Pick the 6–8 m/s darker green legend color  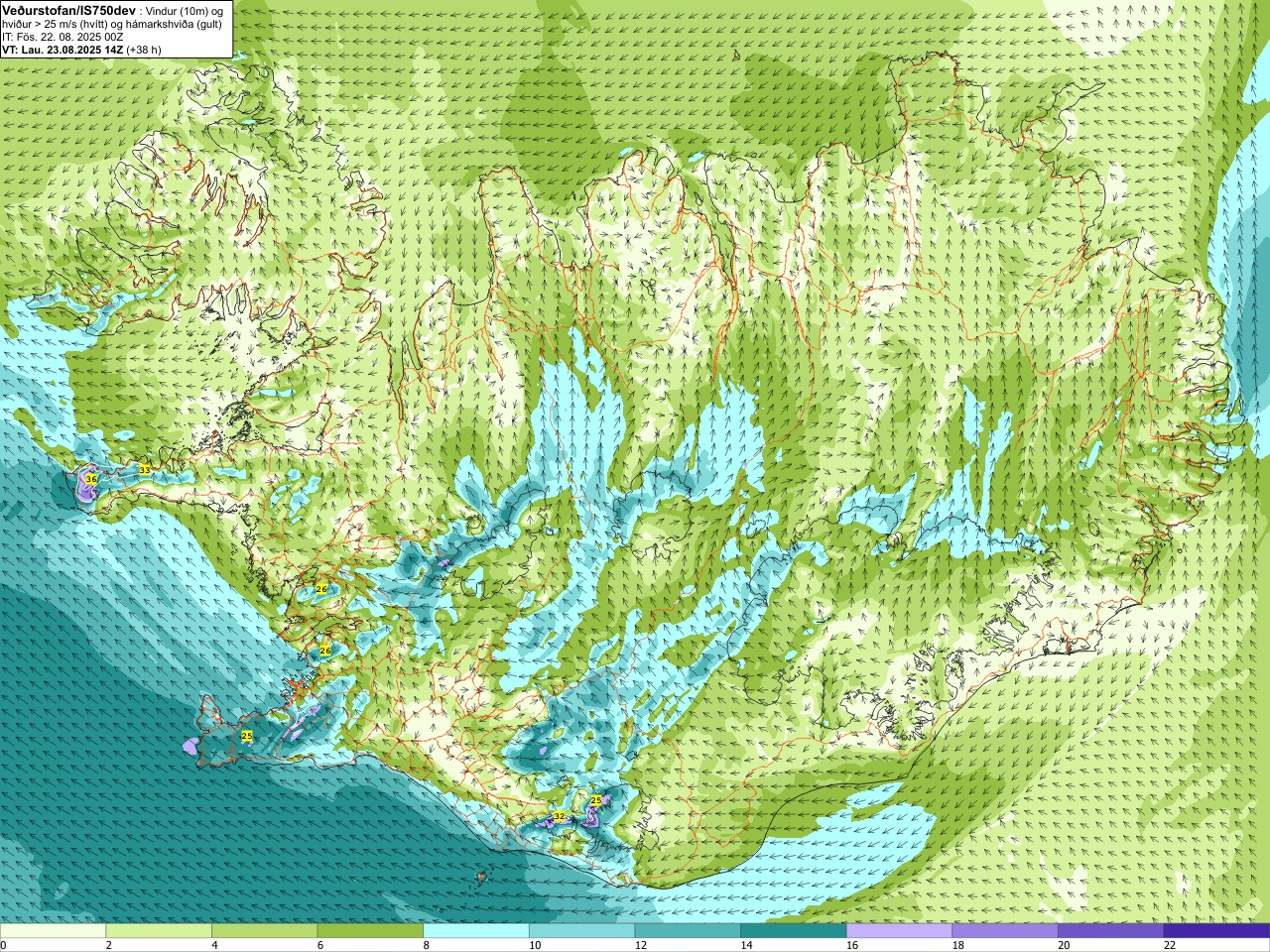(370, 931)
